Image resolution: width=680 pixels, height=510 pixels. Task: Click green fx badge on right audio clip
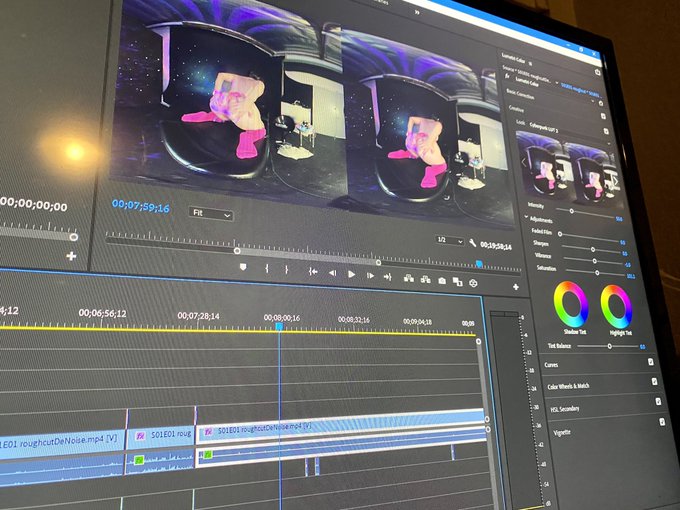click(x=208, y=454)
